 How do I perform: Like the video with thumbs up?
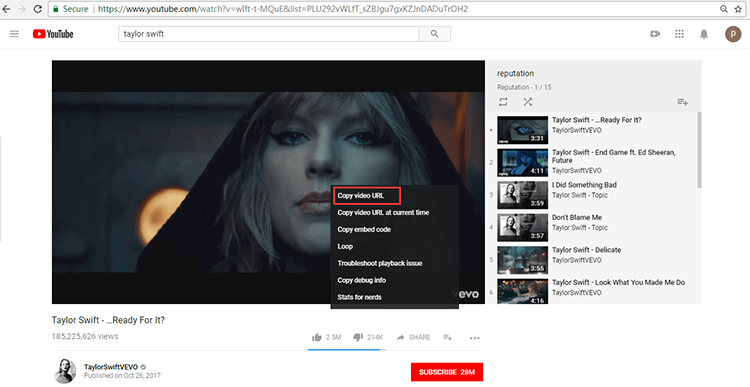316,338
